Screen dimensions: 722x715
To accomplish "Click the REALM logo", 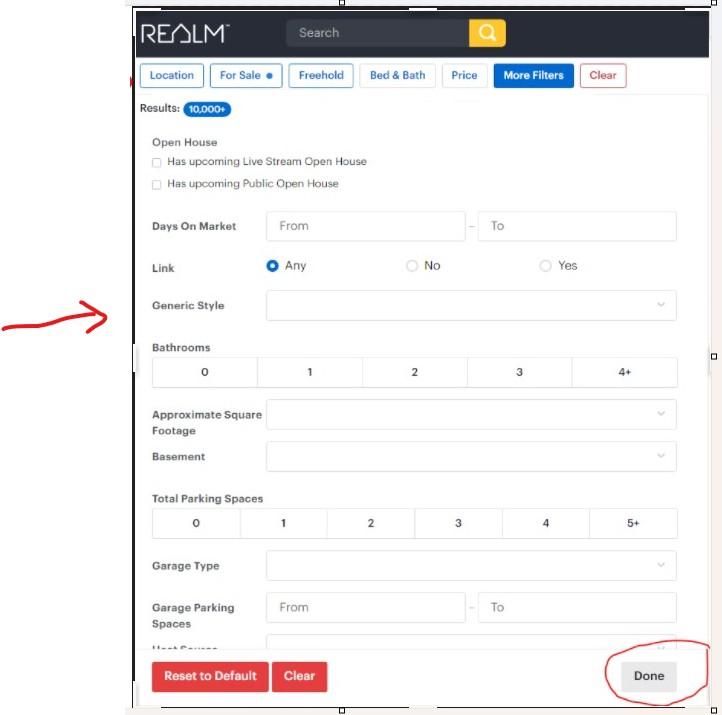I will click(x=185, y=33).
